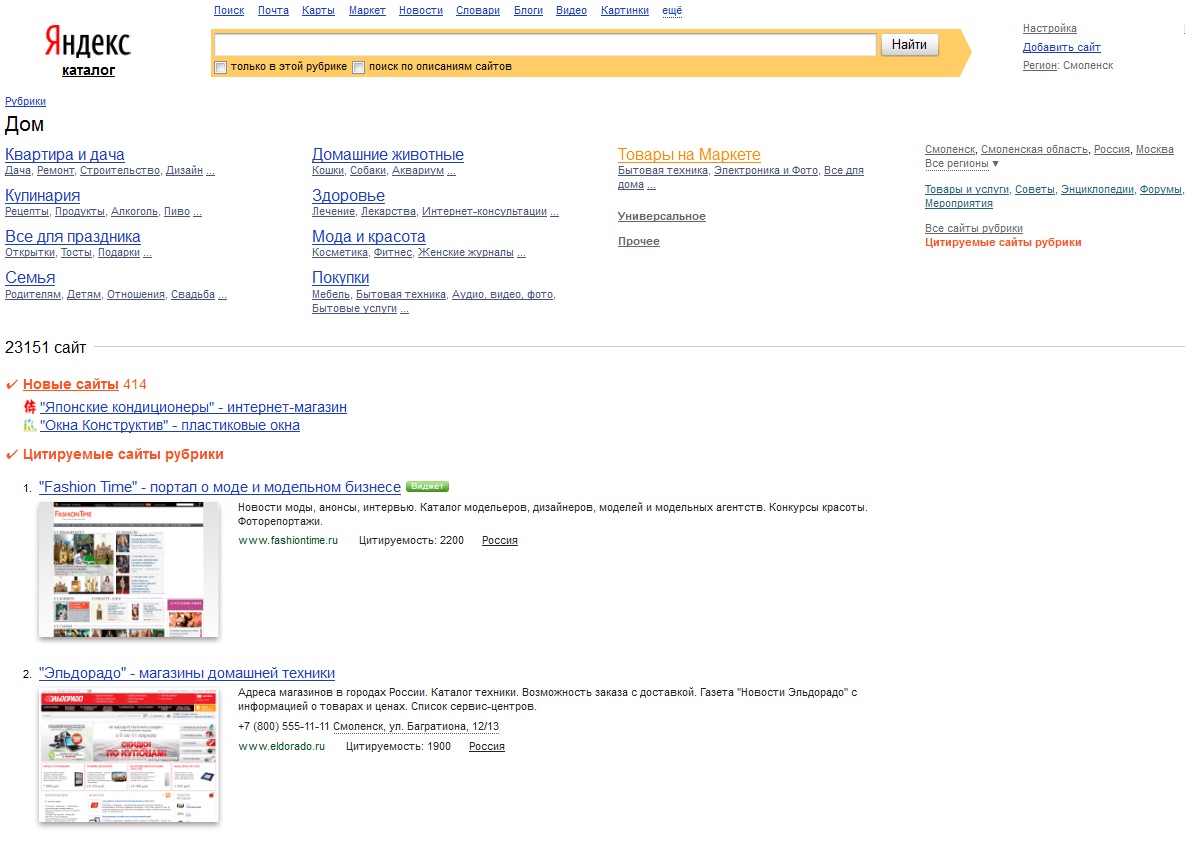Open the Настройка link

pos(1050,29)
